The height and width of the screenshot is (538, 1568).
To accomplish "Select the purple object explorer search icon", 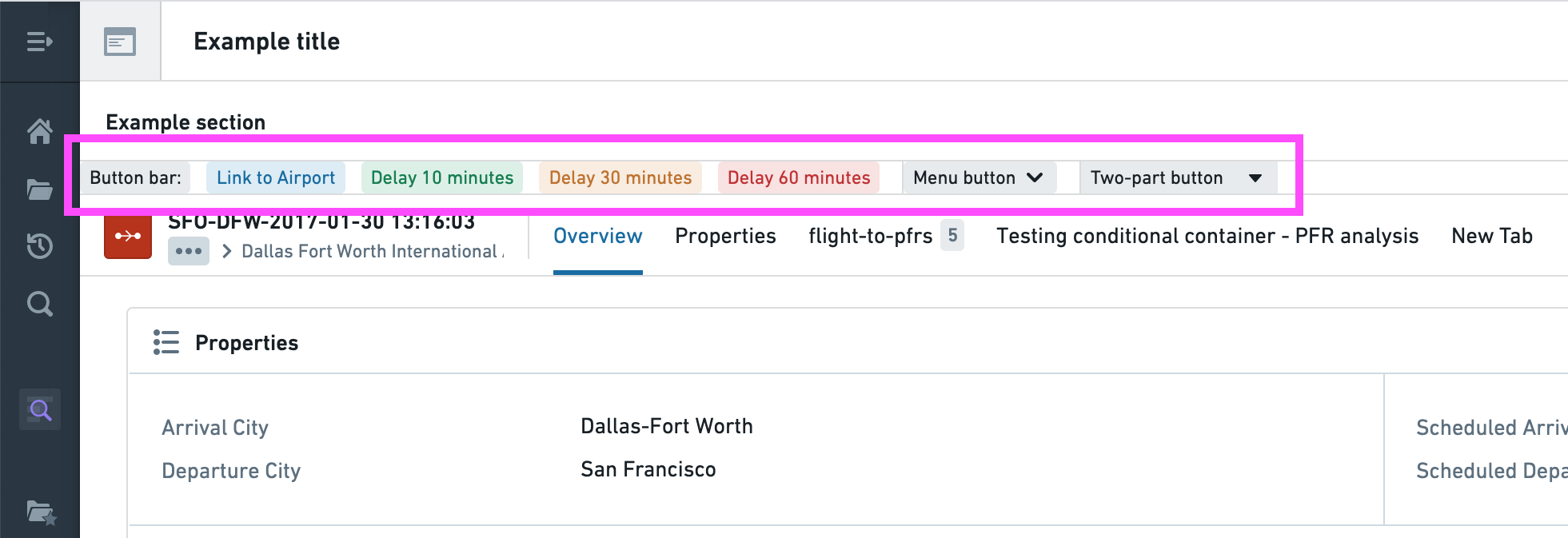I will pos(40,409).
